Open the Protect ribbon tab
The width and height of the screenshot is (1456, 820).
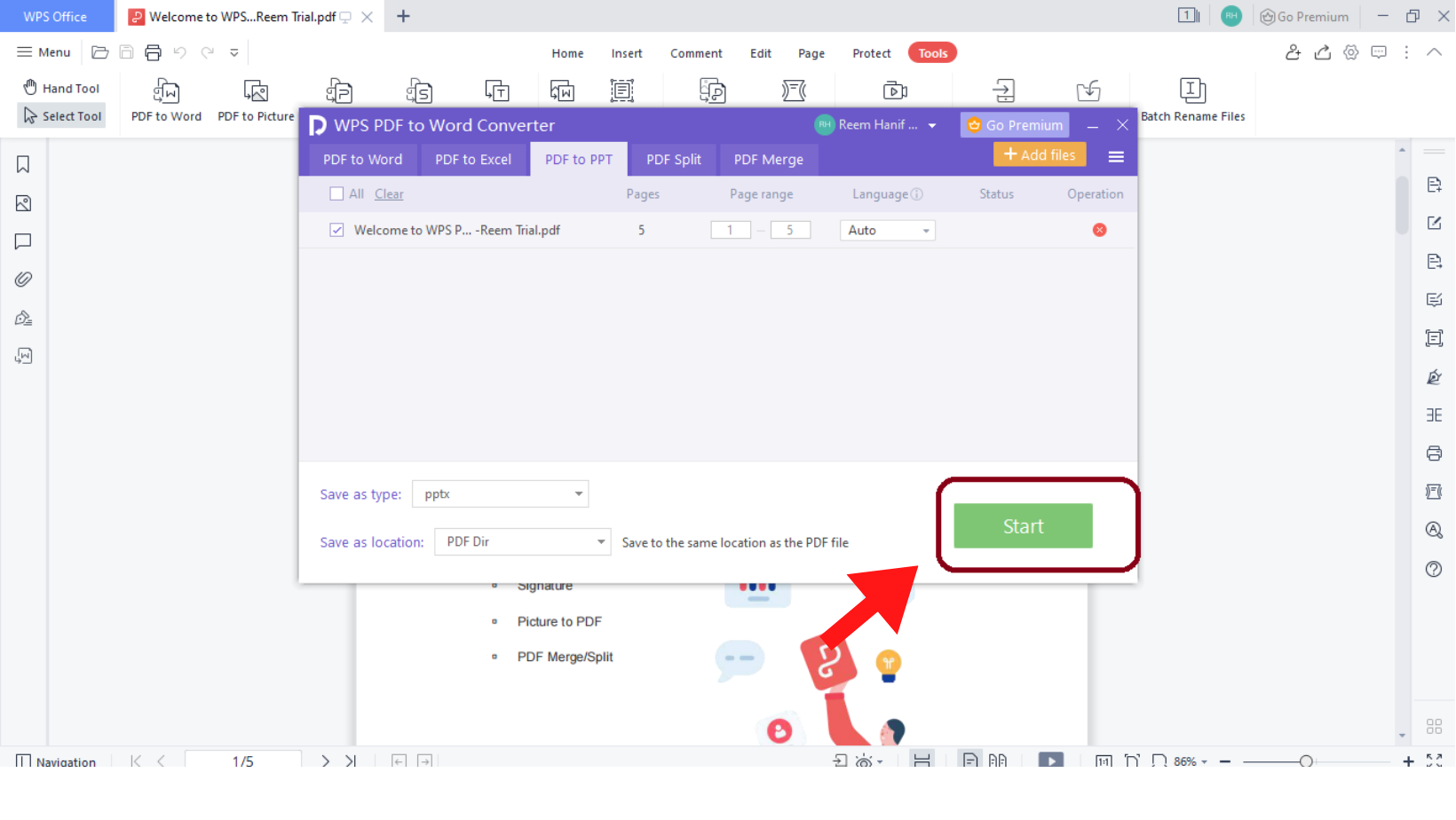872,53
